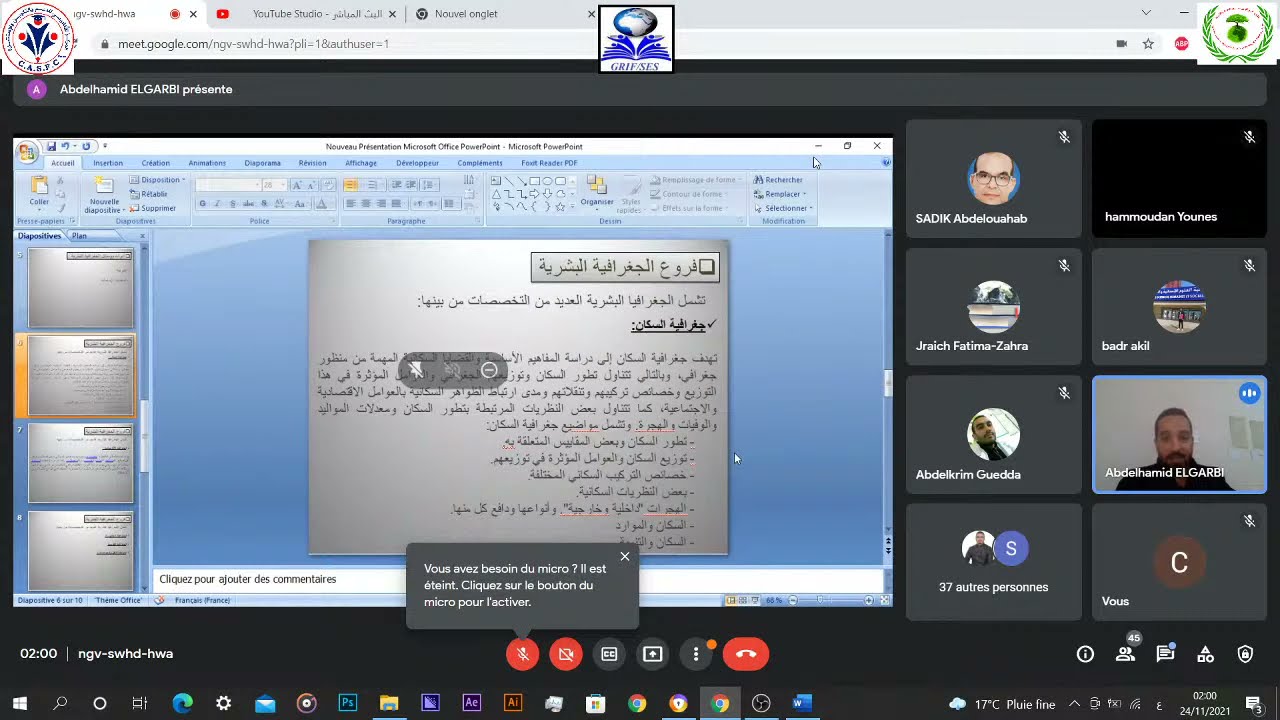Open the Disposition layout dropdown

point(156,180)
